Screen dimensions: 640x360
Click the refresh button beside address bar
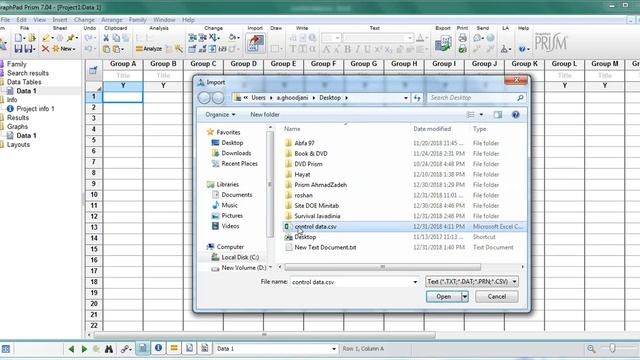click(417, 98)
